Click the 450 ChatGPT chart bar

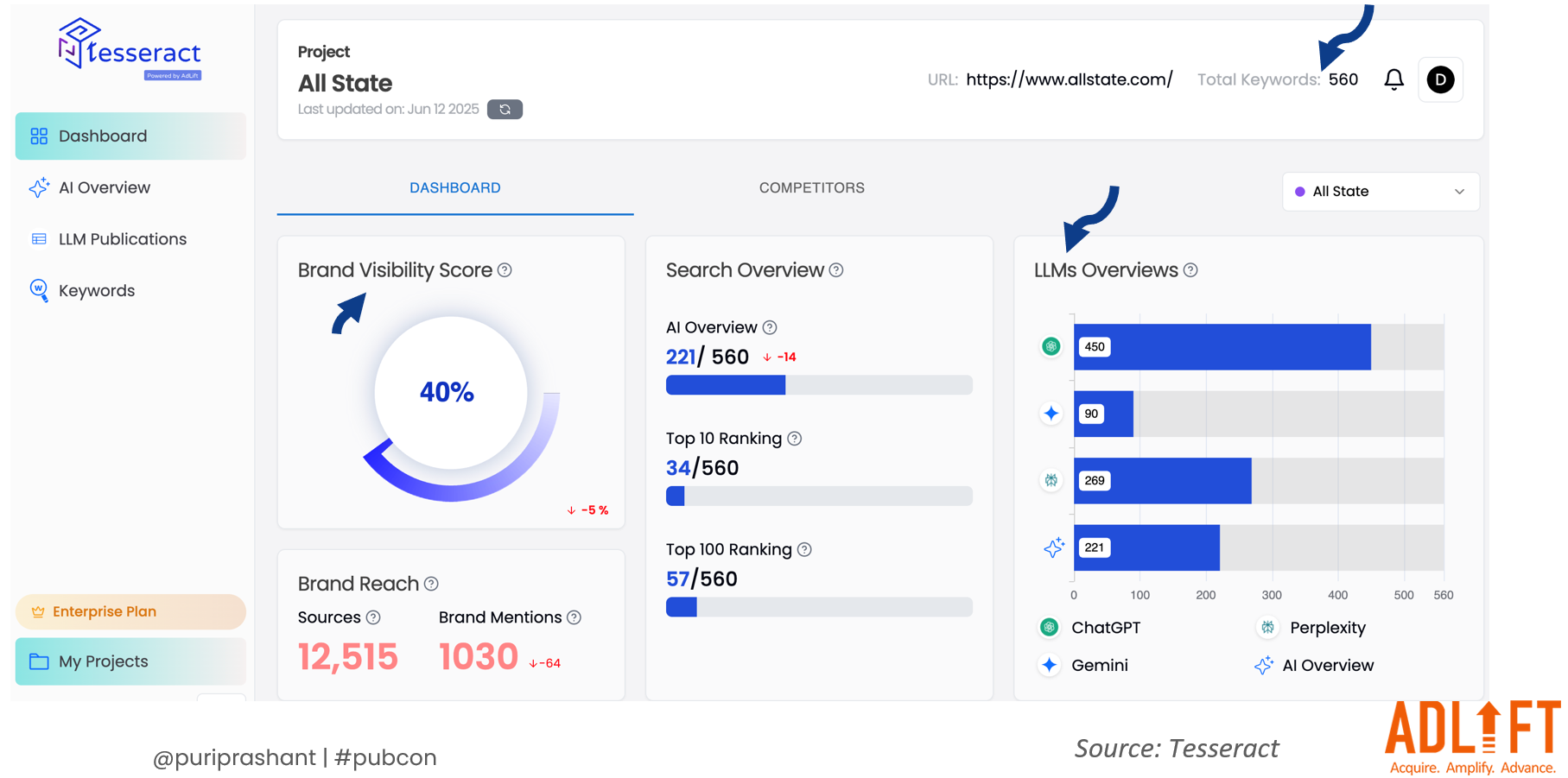coord(1222,347)
